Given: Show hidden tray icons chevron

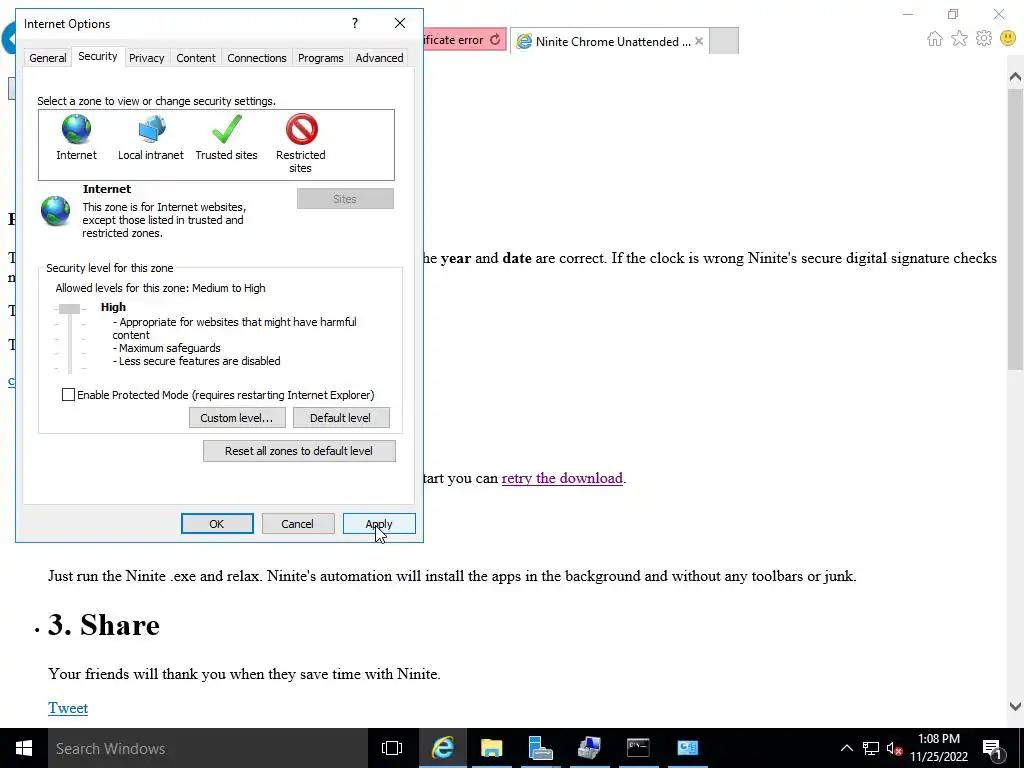Looking at the screenshot, I should point(846,748).
